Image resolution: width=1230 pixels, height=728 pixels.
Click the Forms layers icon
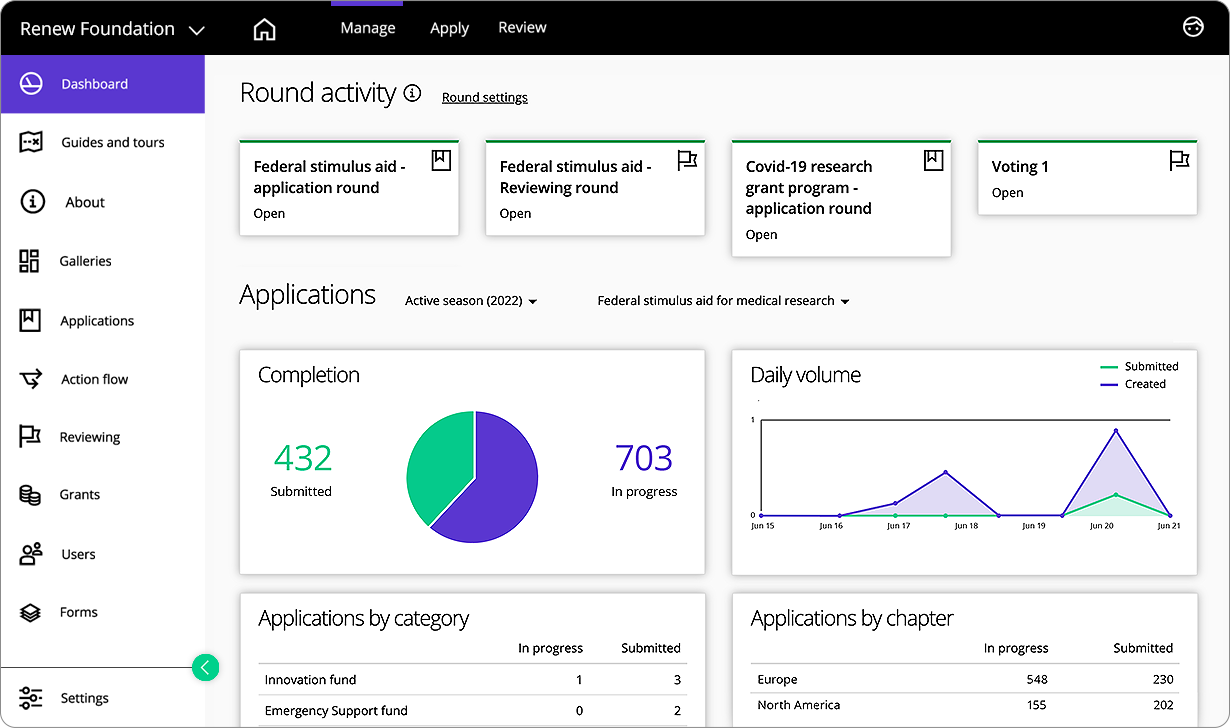30,612
